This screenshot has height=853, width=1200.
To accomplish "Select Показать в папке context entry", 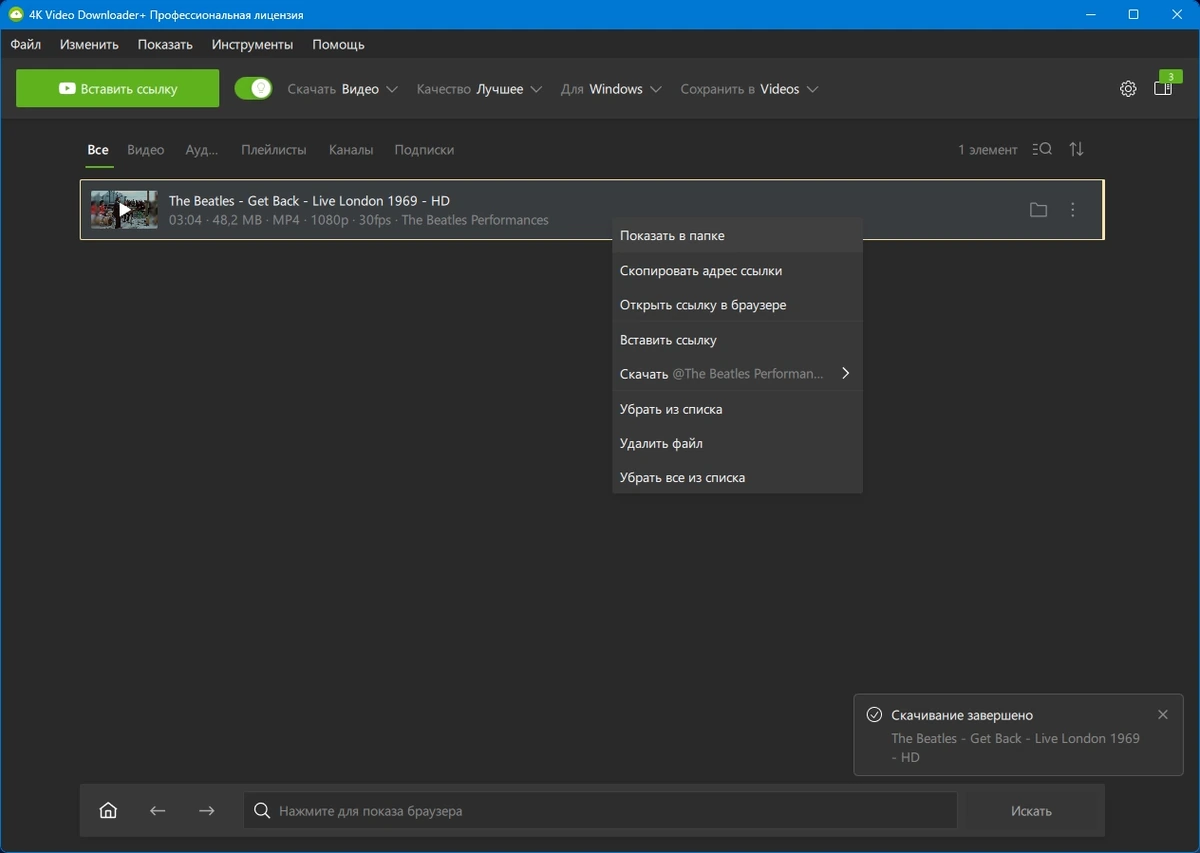I will point(737,236).
